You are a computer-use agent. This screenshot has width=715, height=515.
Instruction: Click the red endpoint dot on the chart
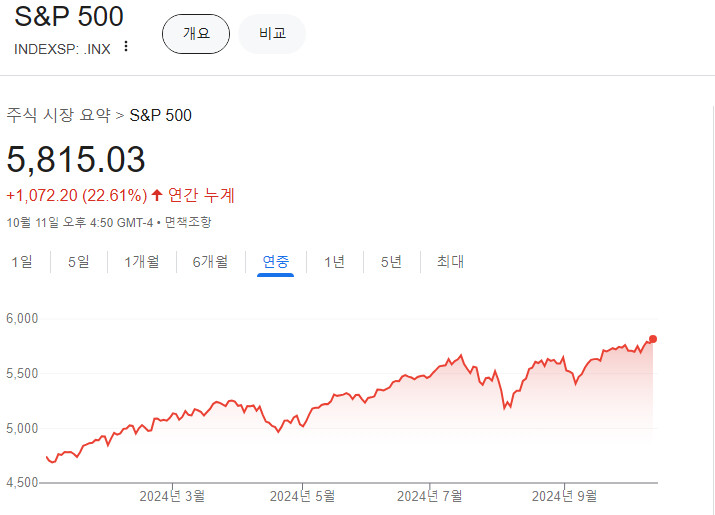[654, 339]
